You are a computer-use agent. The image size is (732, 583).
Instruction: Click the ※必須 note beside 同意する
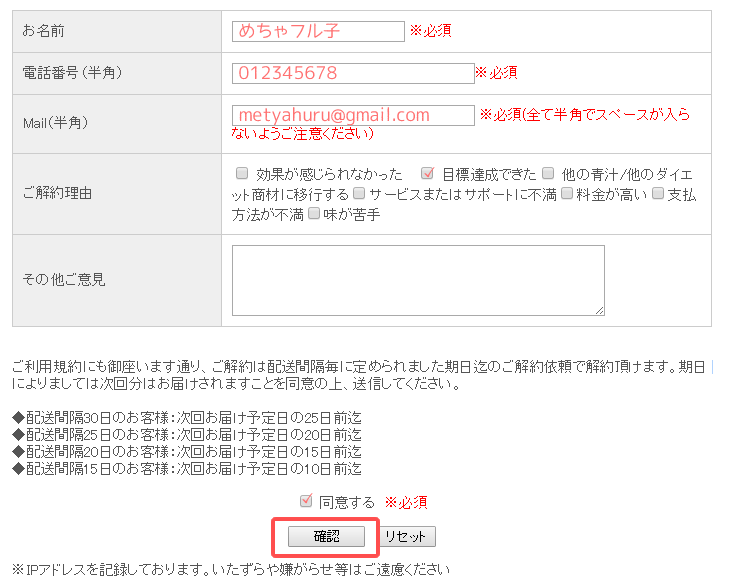tap(406, 502)
